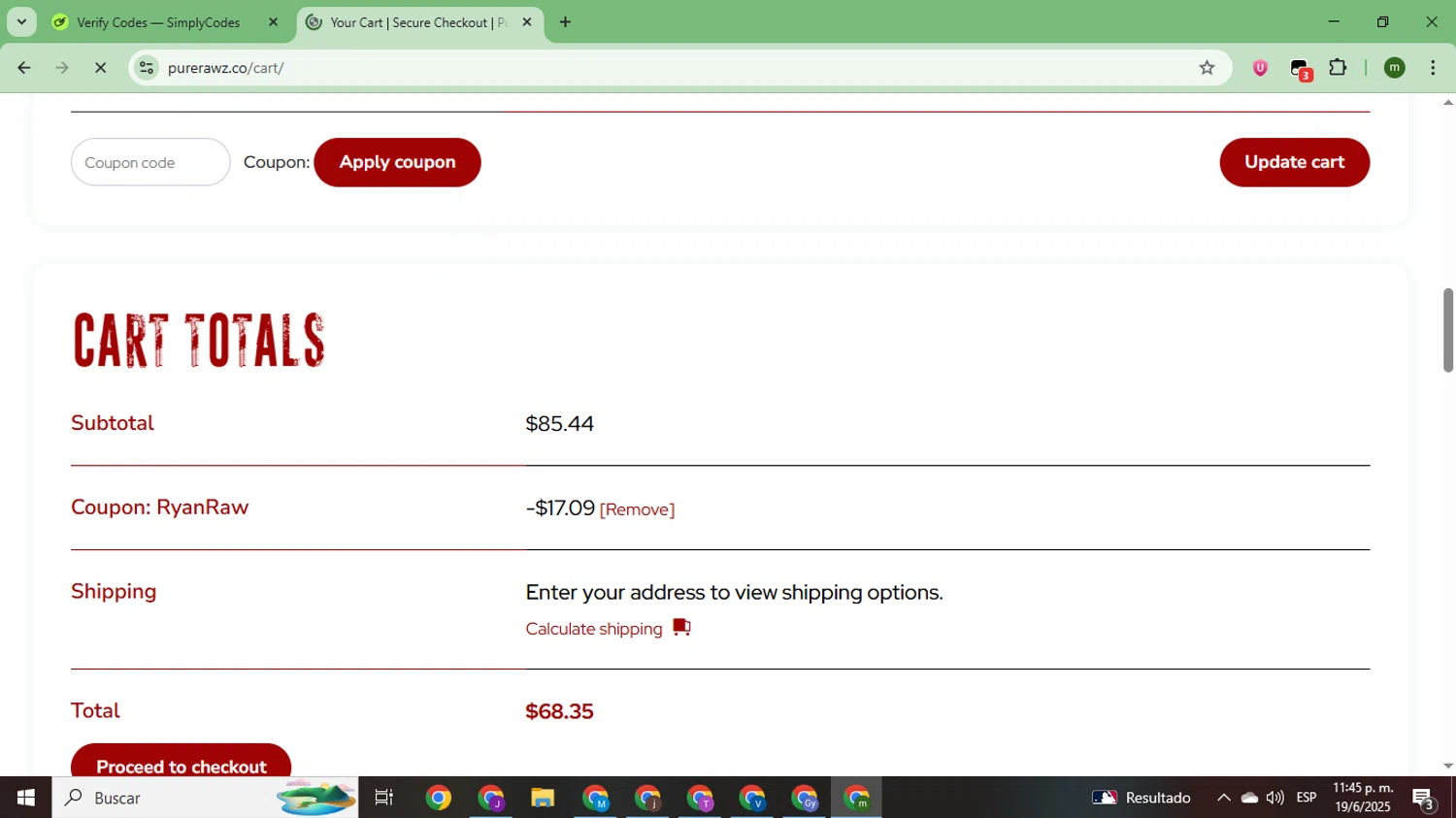Select the Your Cart Secure Checkout tab
The height and width of the screenshot is (818, 1456).
(x=418, y=22)
